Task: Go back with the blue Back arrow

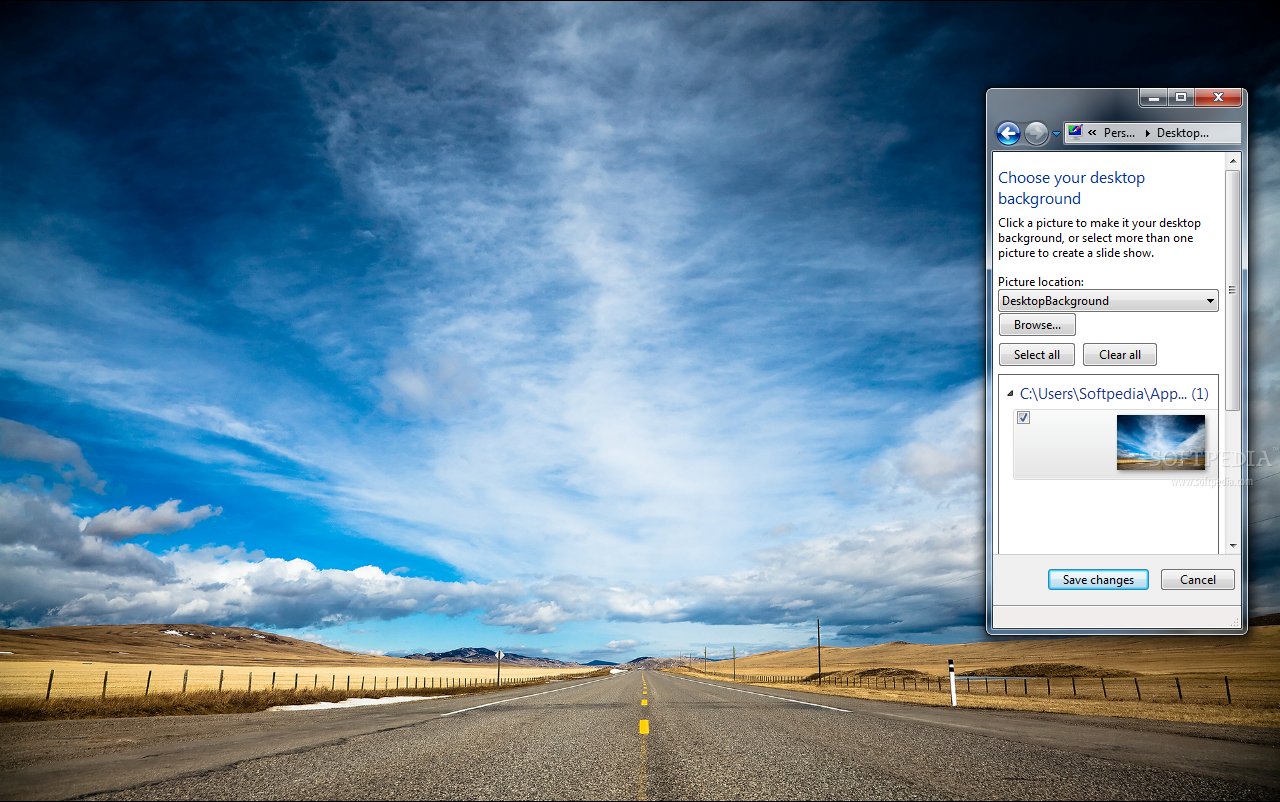Action: coord(1008,133)
